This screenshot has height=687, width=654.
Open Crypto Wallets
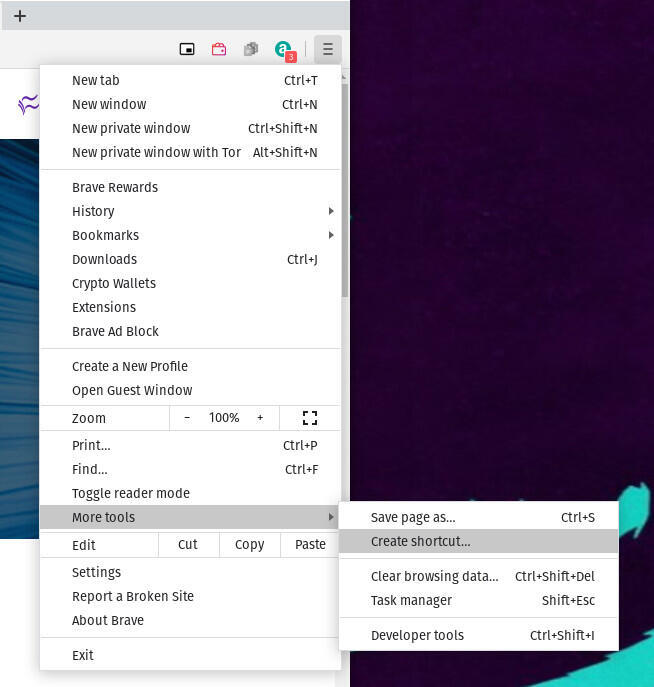pyautogui.click(x=190, y=283)
